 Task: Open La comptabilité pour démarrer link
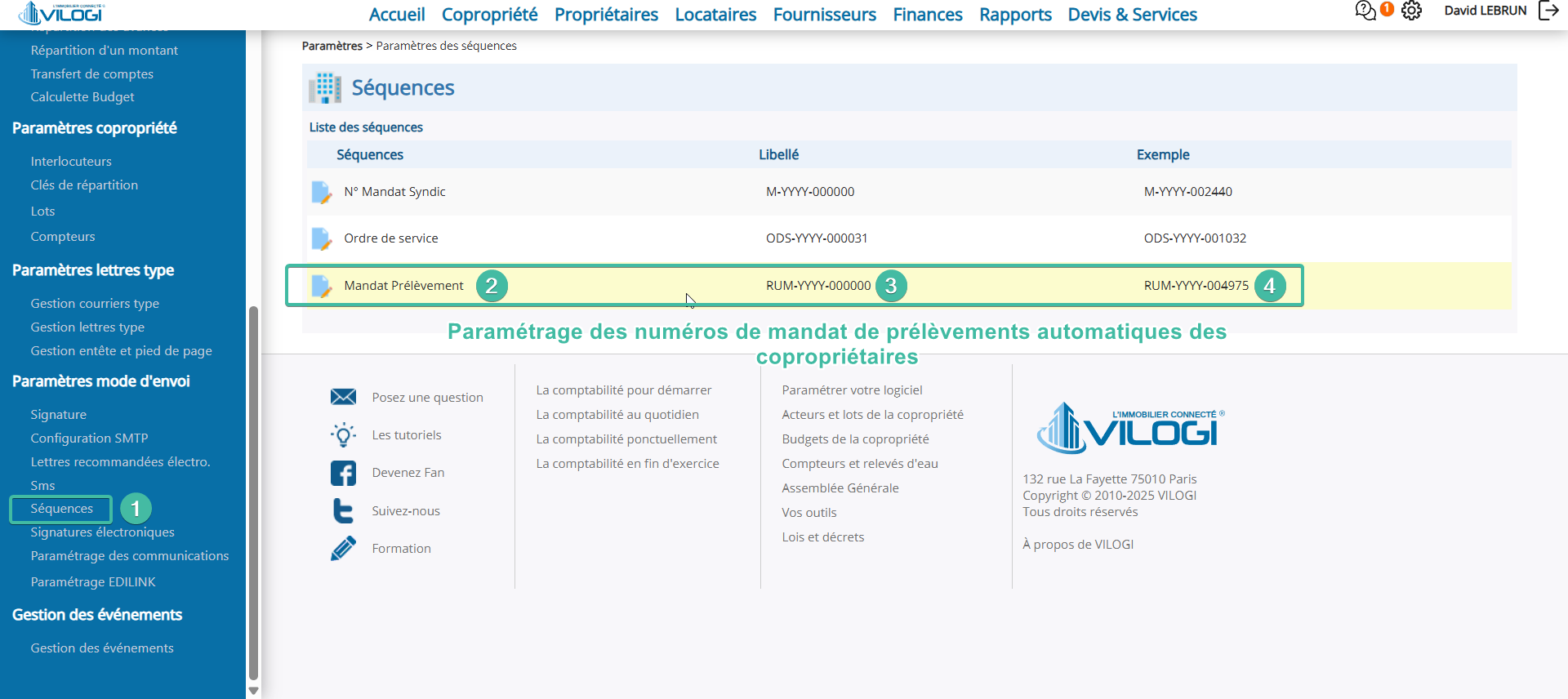[624, 390]
